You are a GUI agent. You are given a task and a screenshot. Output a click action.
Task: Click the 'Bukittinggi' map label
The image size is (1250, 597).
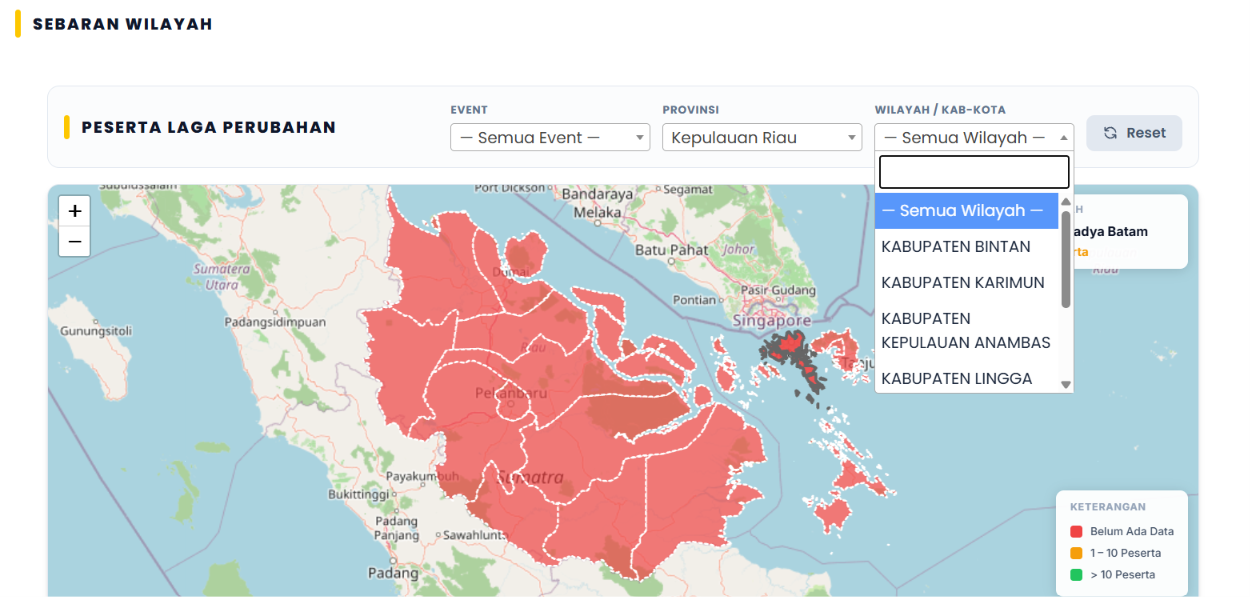tap(360, 495)
